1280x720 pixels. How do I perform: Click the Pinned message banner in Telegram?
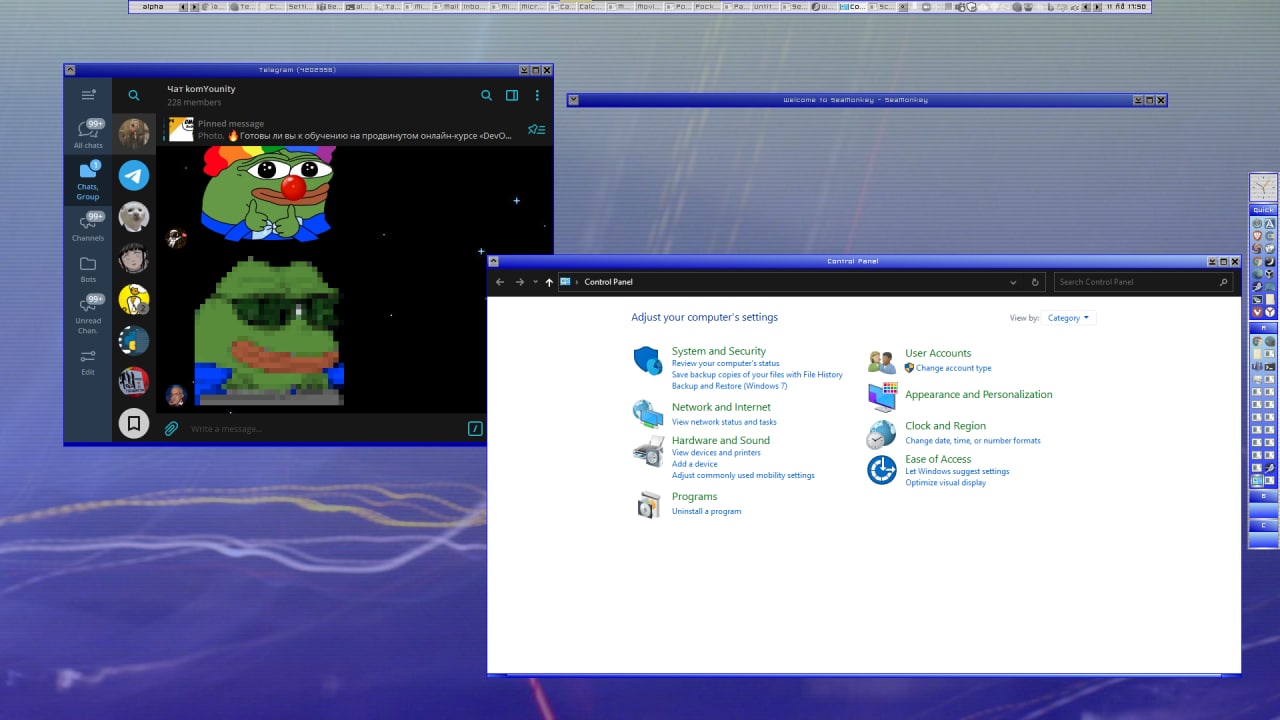point(340,129)
